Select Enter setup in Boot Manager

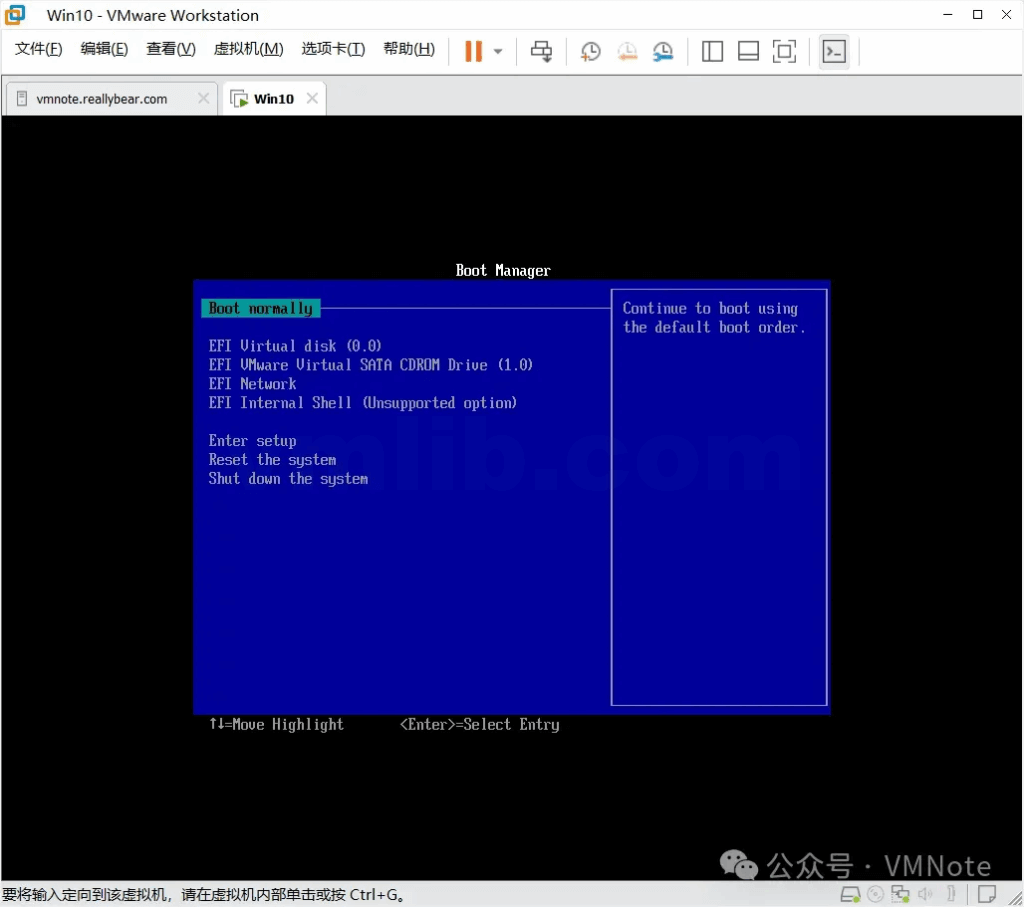coord(252,441)
